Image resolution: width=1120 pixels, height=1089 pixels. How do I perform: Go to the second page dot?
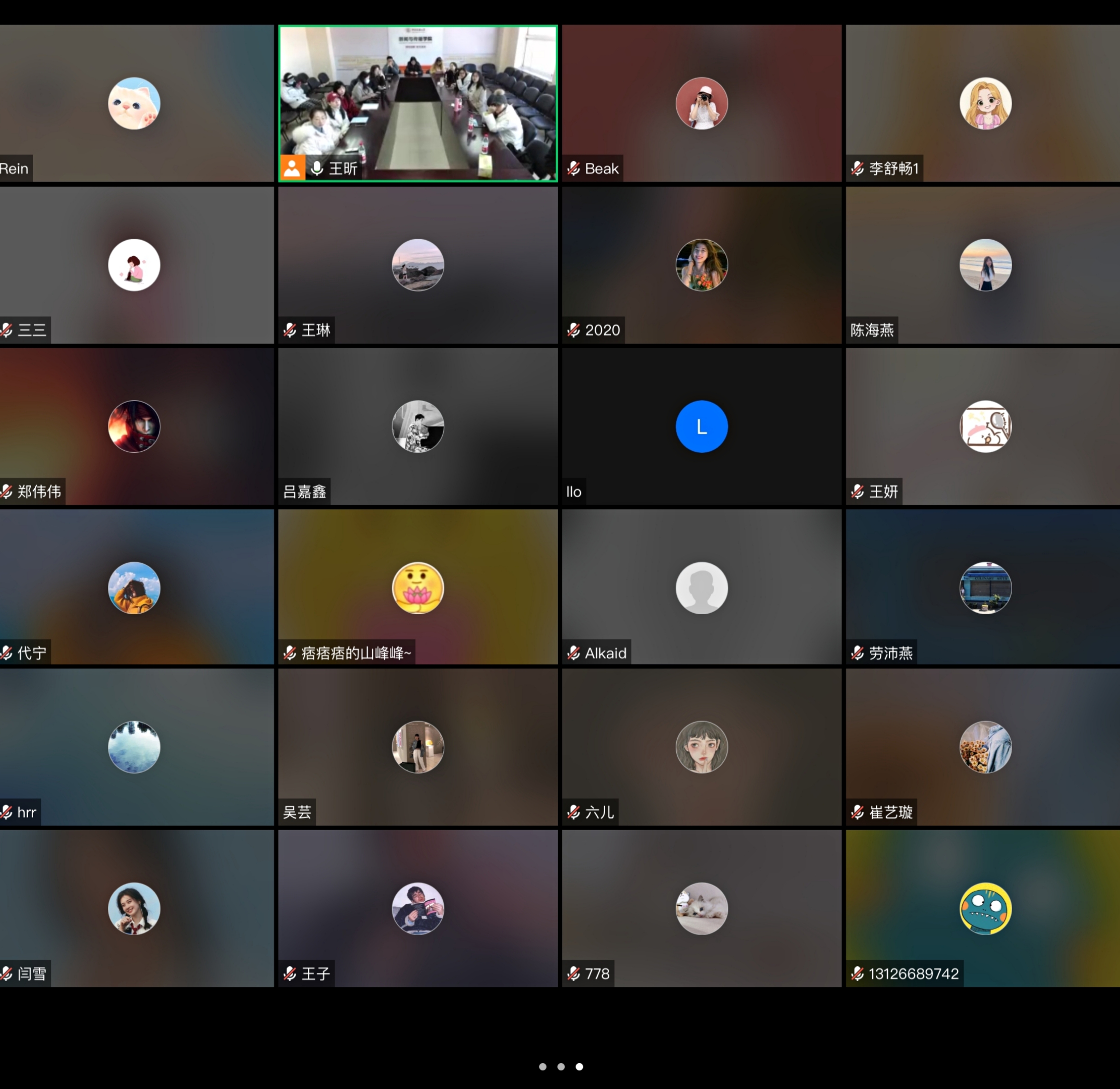tap(561, 1067)
